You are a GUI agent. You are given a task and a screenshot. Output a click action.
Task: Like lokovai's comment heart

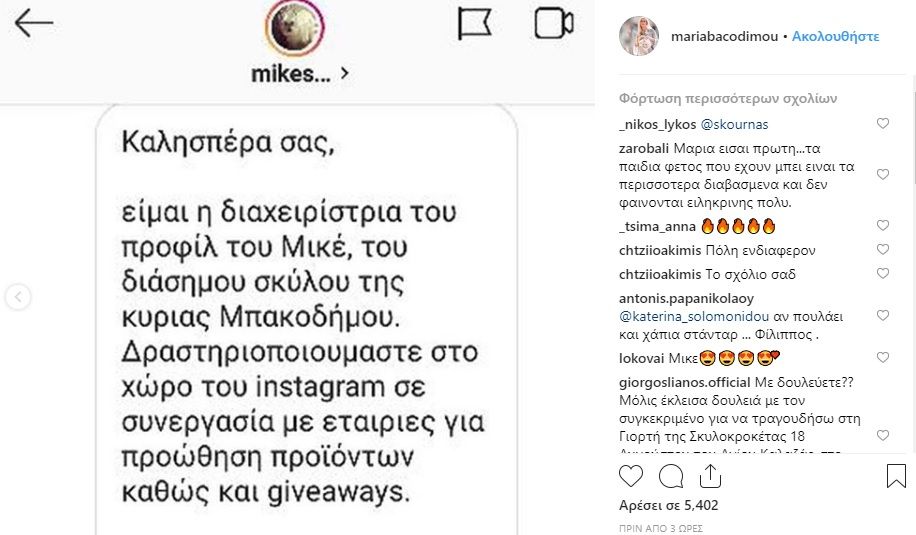(883, 357)
